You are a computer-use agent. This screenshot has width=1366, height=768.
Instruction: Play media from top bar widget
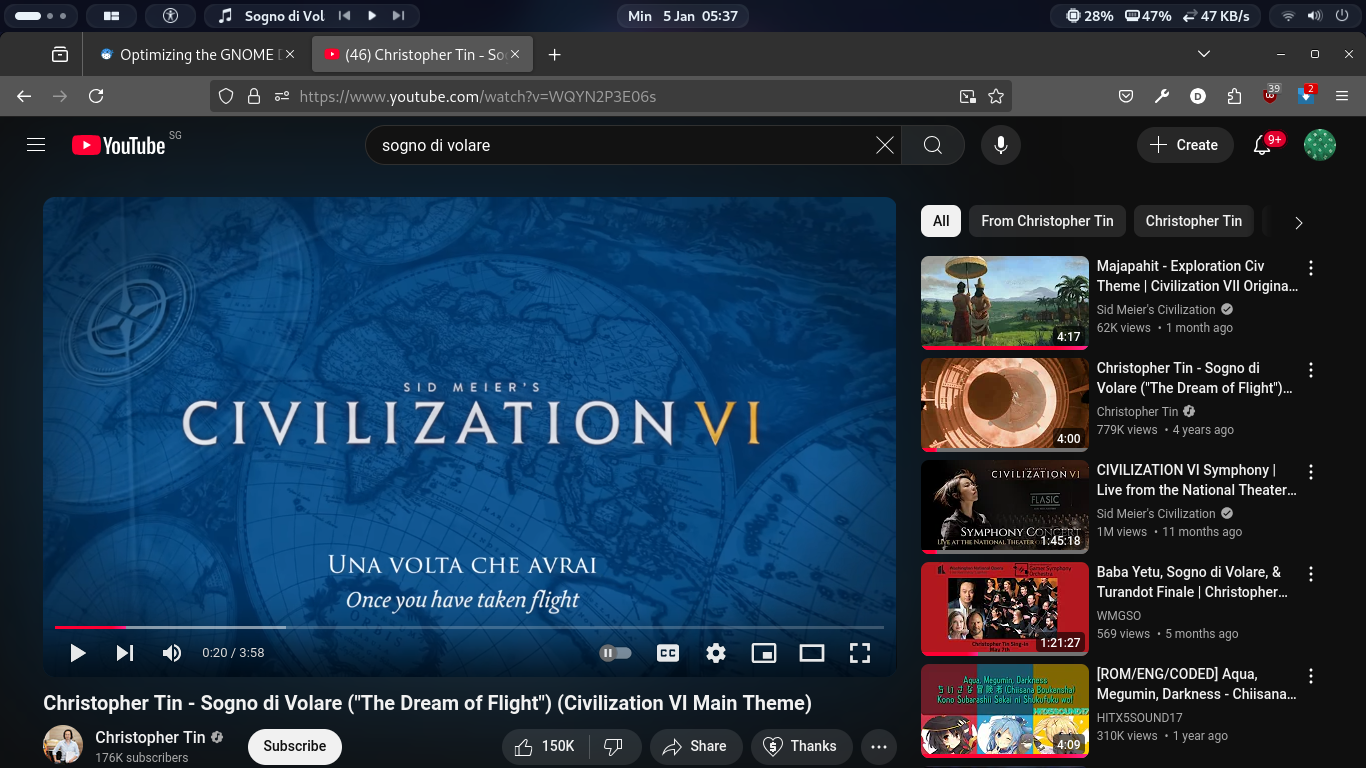tap(372, 16)
